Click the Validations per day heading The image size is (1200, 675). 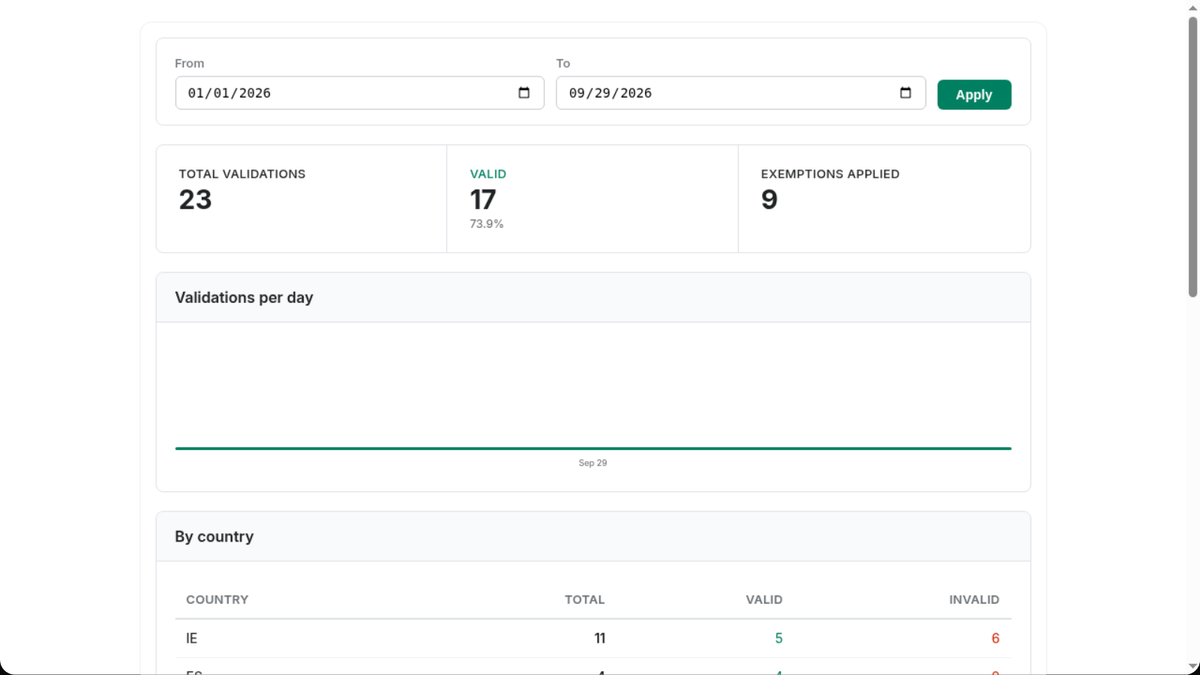point(244,297)
